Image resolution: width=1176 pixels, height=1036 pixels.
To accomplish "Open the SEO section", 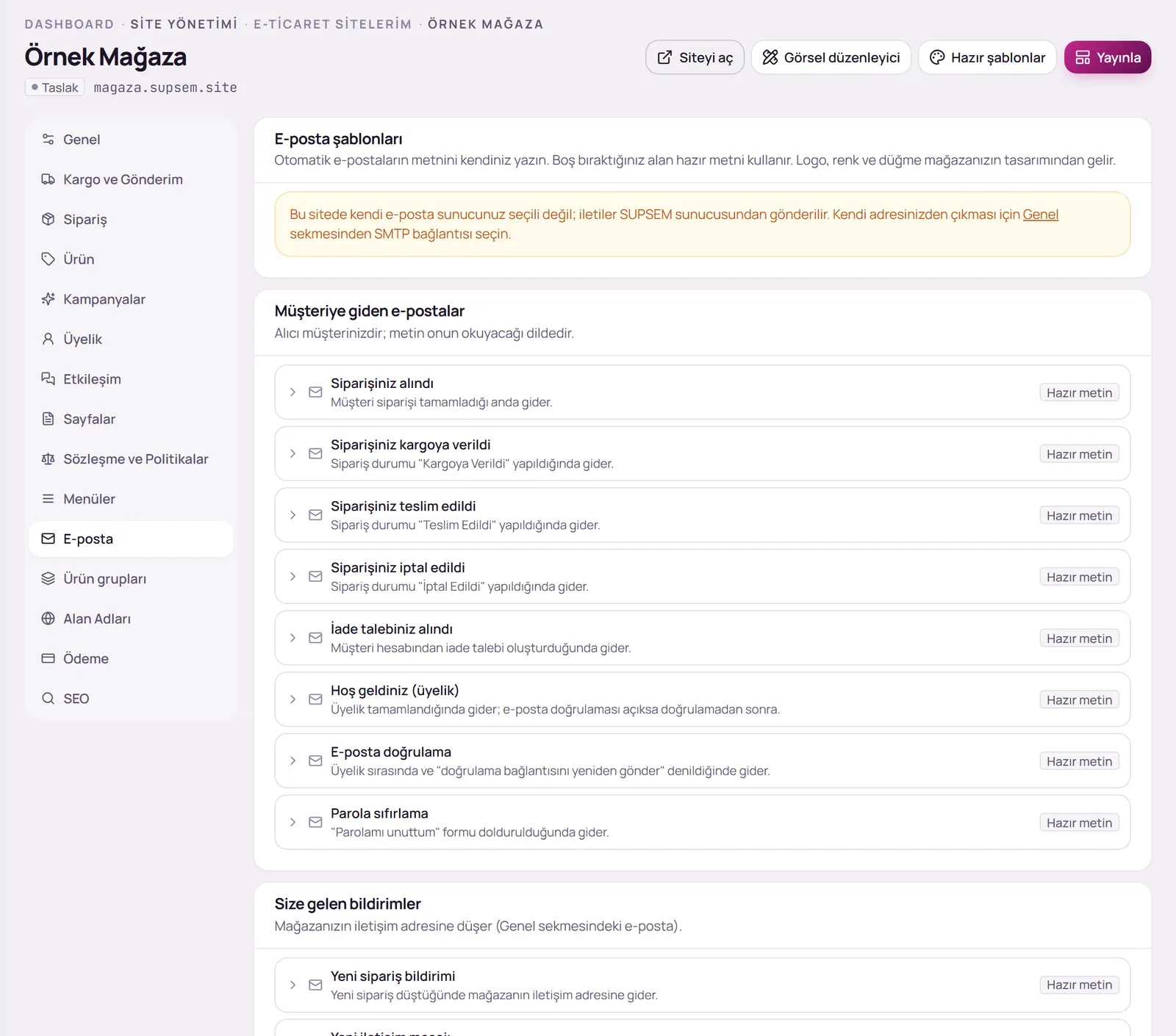I will click(x=131, y=699).
